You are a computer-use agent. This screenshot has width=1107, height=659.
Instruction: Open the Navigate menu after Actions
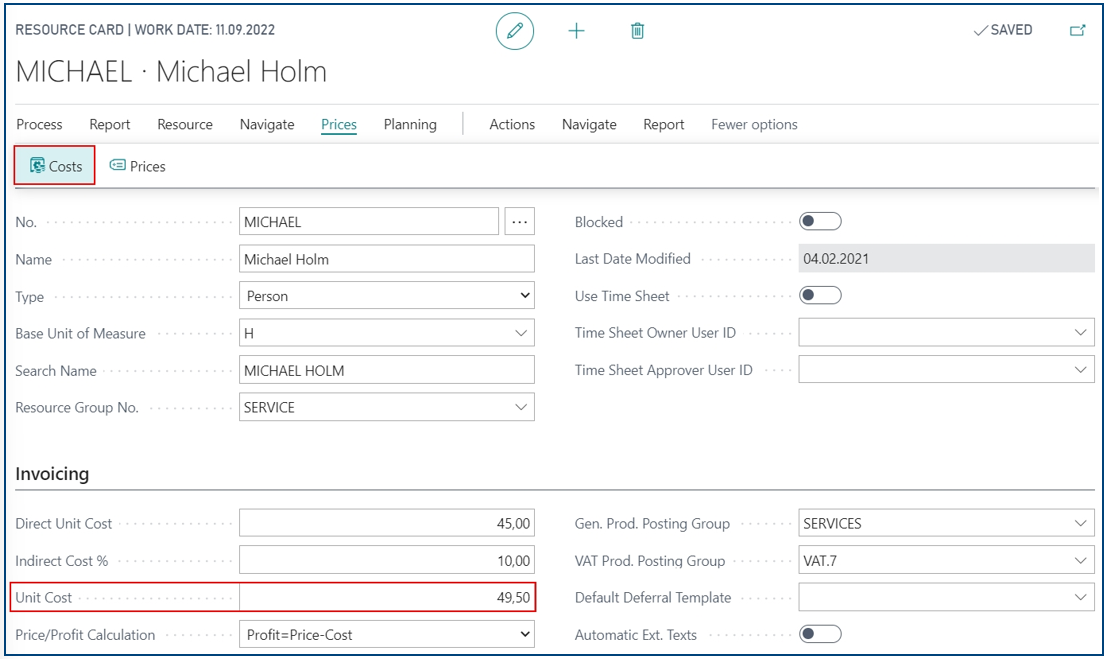coord(589,124)
